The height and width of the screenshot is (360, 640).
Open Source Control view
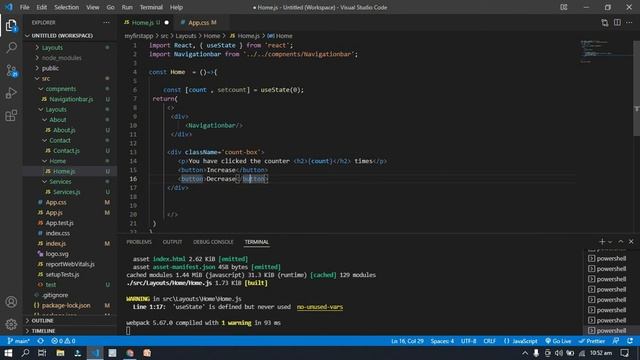pos(11,70)
